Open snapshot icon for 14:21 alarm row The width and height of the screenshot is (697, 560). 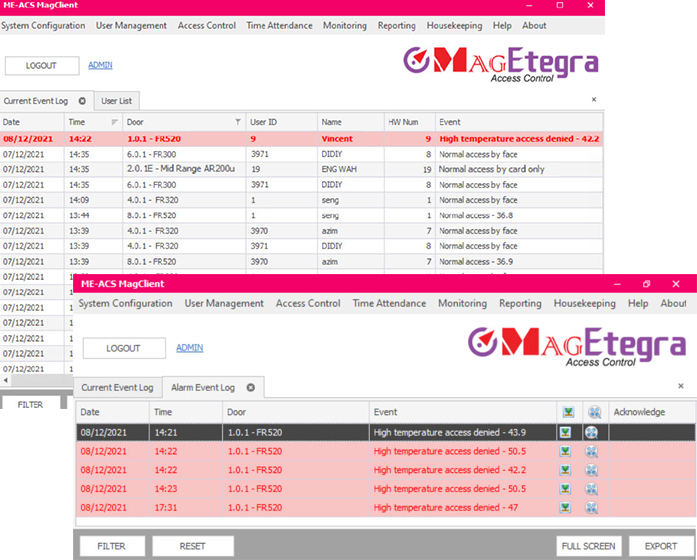[x=565, y=432]
